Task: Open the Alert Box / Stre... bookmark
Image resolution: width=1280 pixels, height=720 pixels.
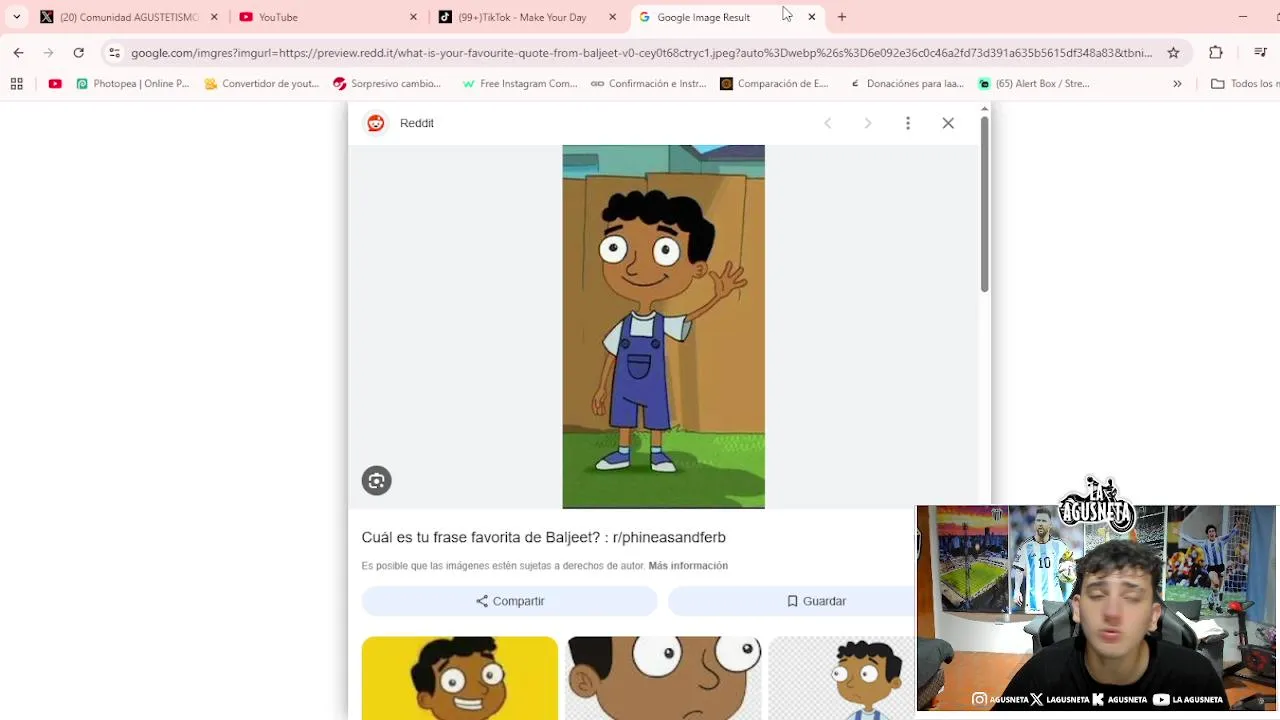Action: tap(1033, 84)
